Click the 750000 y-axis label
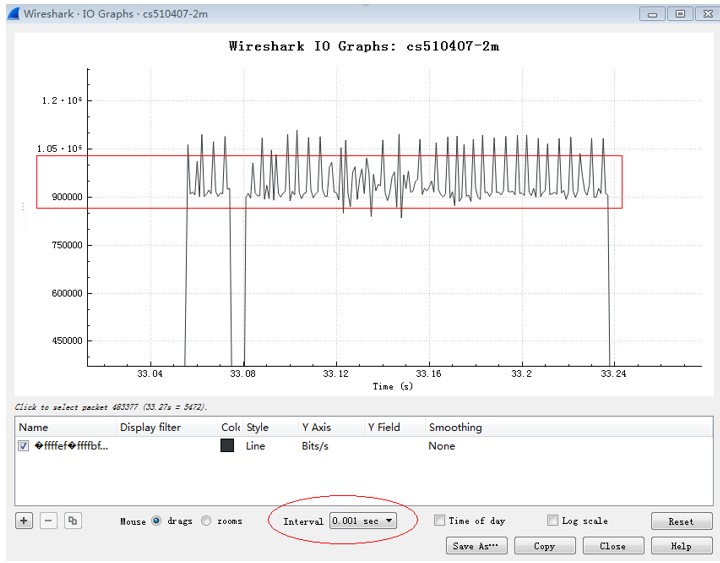 coord(67,245)
